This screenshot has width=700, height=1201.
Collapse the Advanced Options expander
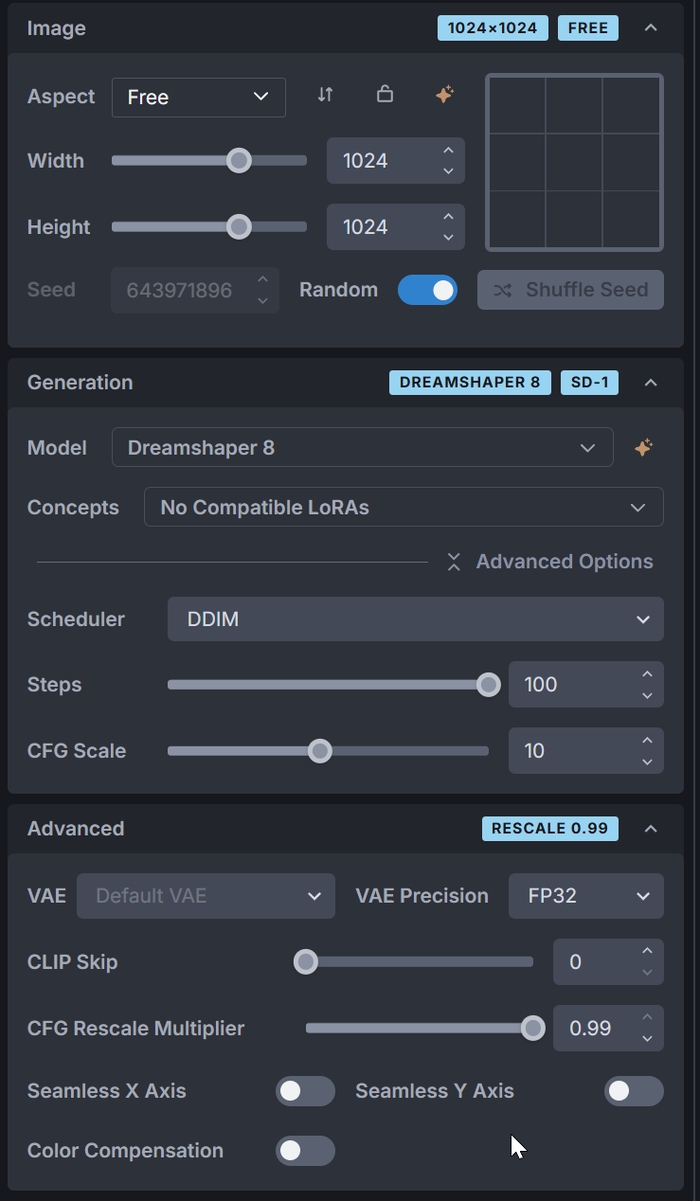pyautogui.click(x=550, y=562)
